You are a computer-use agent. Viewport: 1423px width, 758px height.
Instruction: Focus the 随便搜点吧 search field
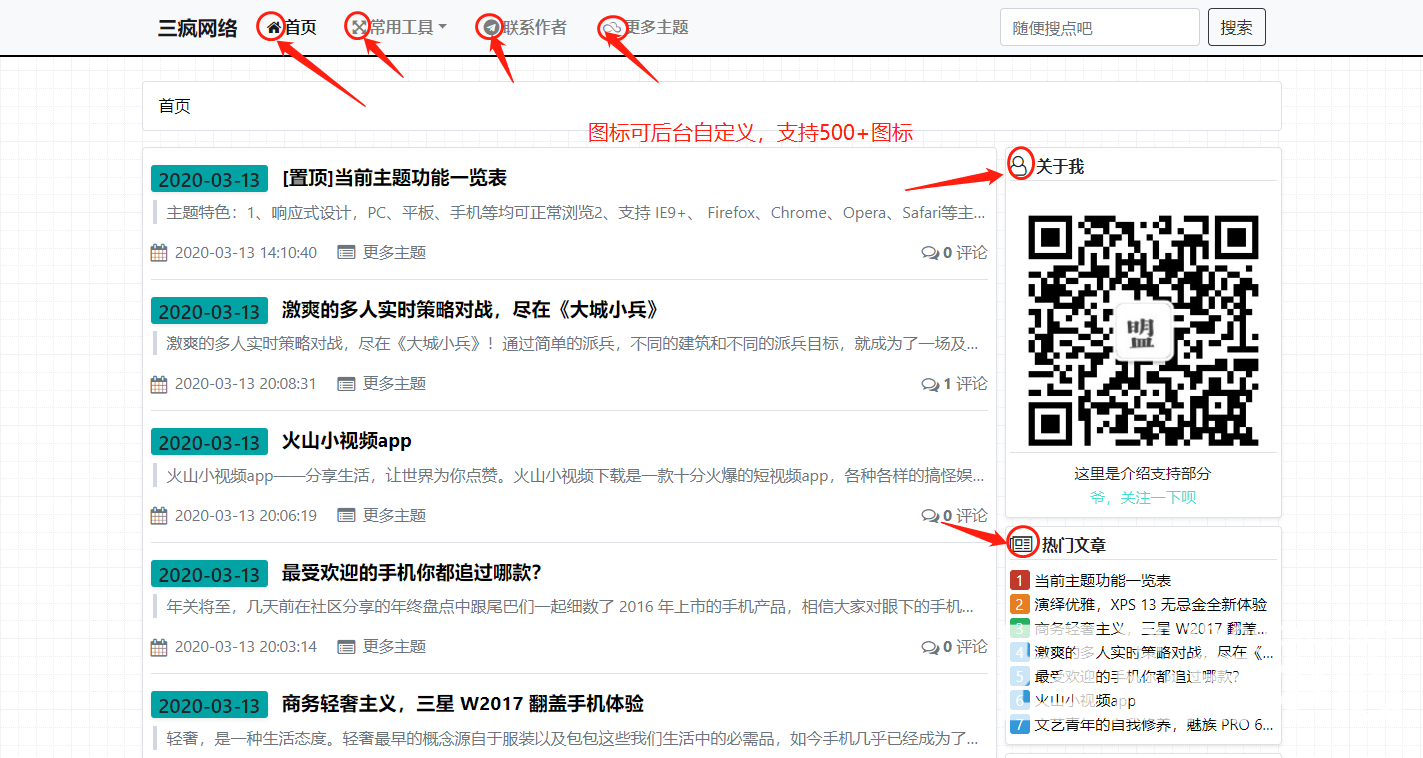1099,28
